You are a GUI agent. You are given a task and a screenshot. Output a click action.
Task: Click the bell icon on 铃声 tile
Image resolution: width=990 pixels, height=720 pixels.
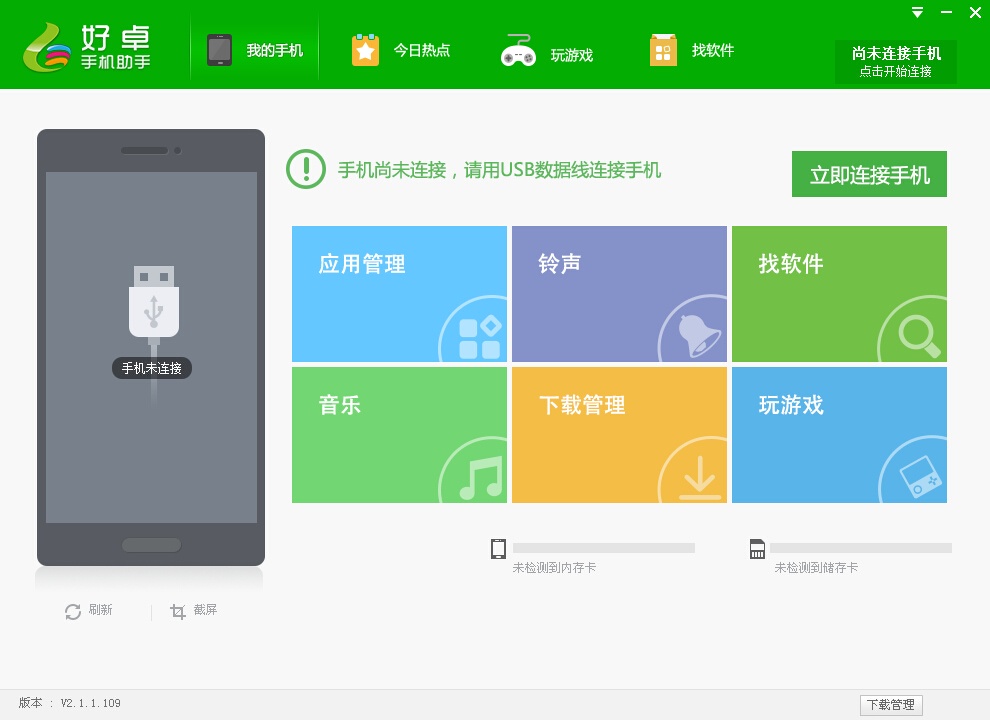(698, 335)
